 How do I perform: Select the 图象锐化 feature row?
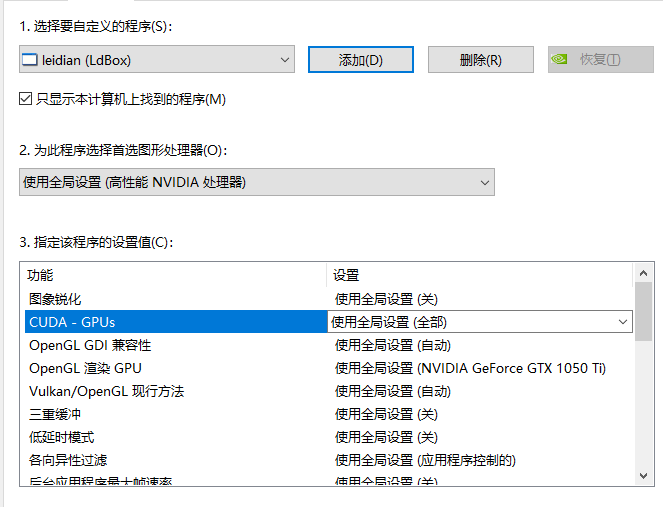point(55,299)
